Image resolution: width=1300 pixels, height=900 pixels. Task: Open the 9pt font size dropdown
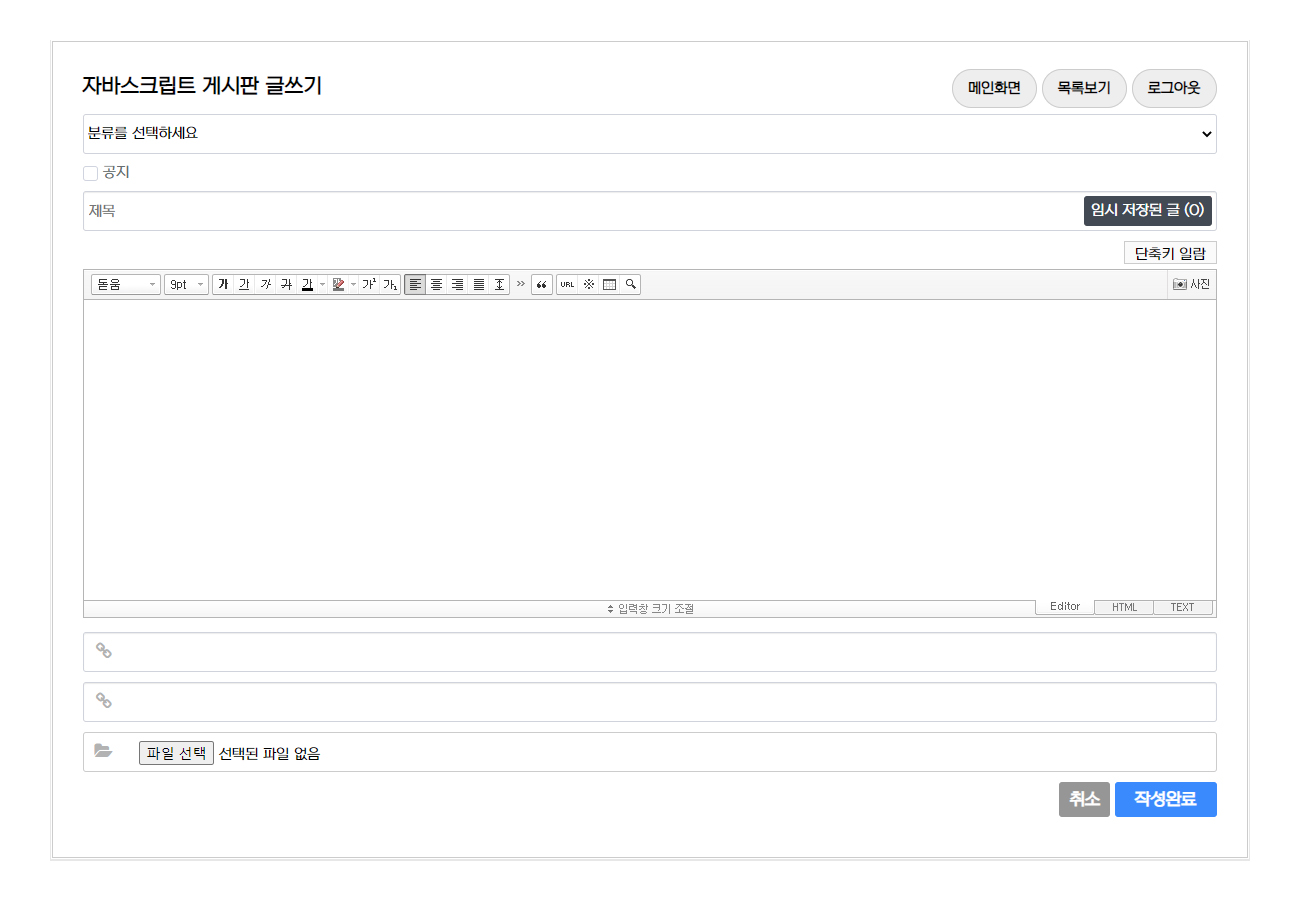pos(186,285)
